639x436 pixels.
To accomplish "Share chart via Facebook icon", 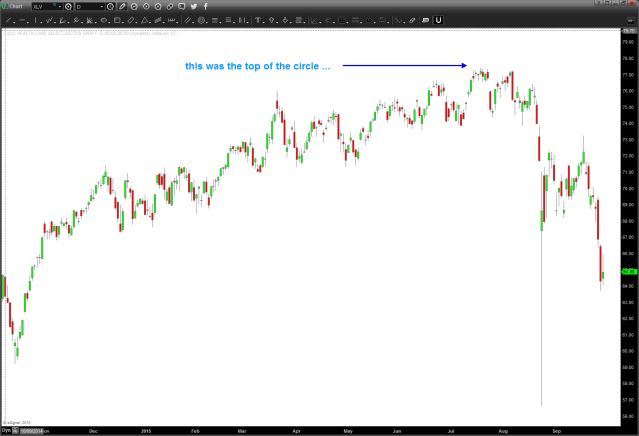I will tap(206, 7).
